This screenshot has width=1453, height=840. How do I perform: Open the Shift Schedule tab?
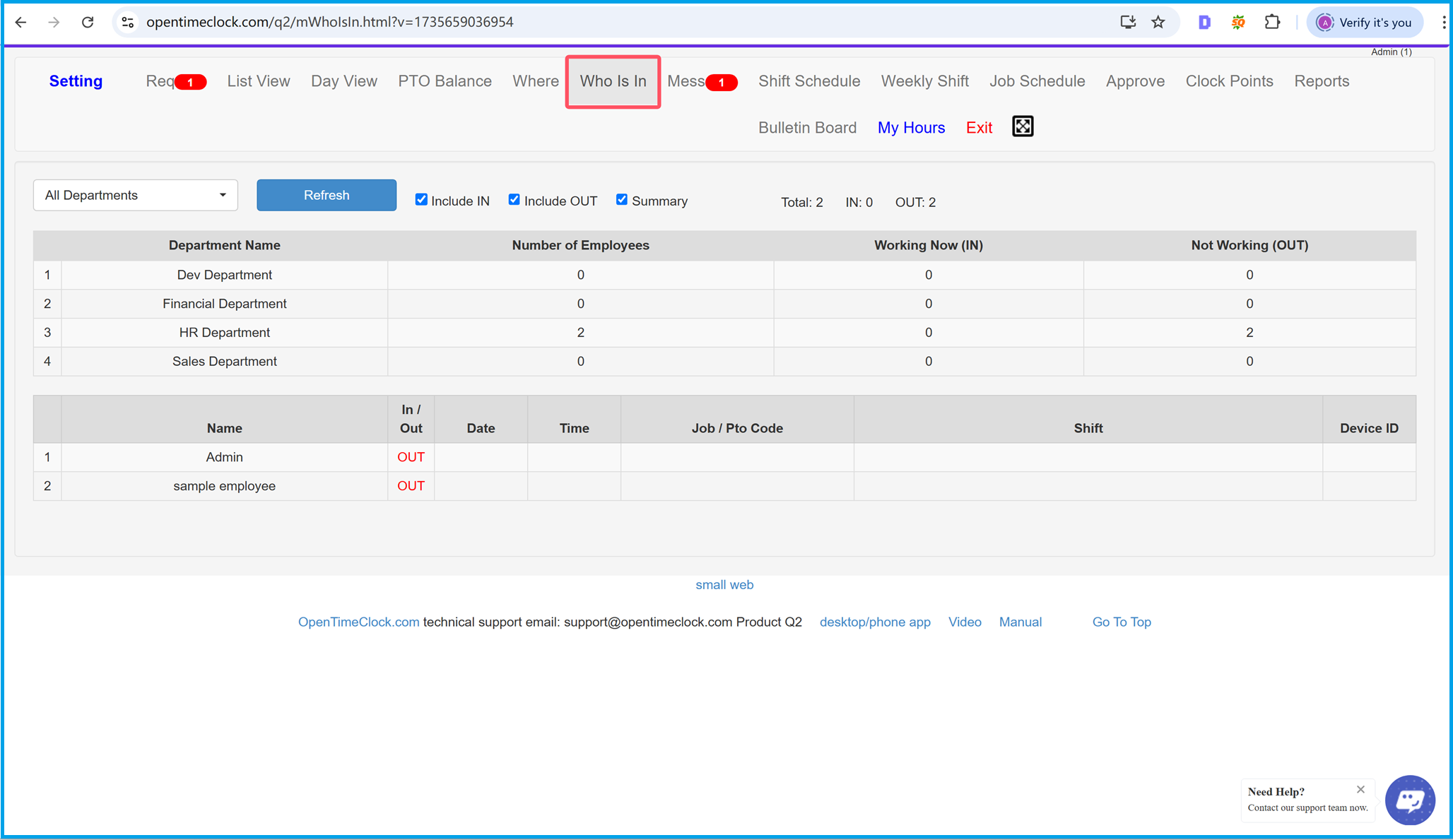809,81
